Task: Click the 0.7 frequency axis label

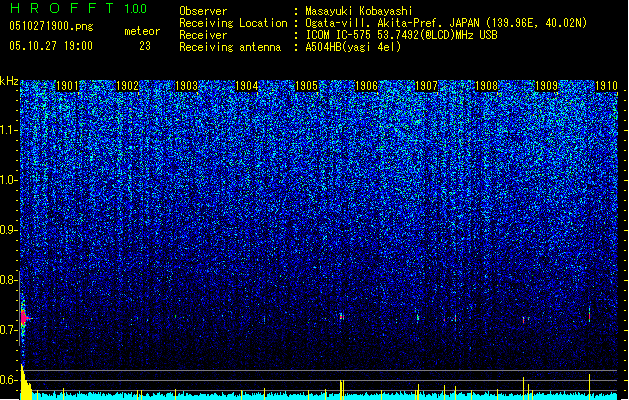Action: tap(8, 330)
